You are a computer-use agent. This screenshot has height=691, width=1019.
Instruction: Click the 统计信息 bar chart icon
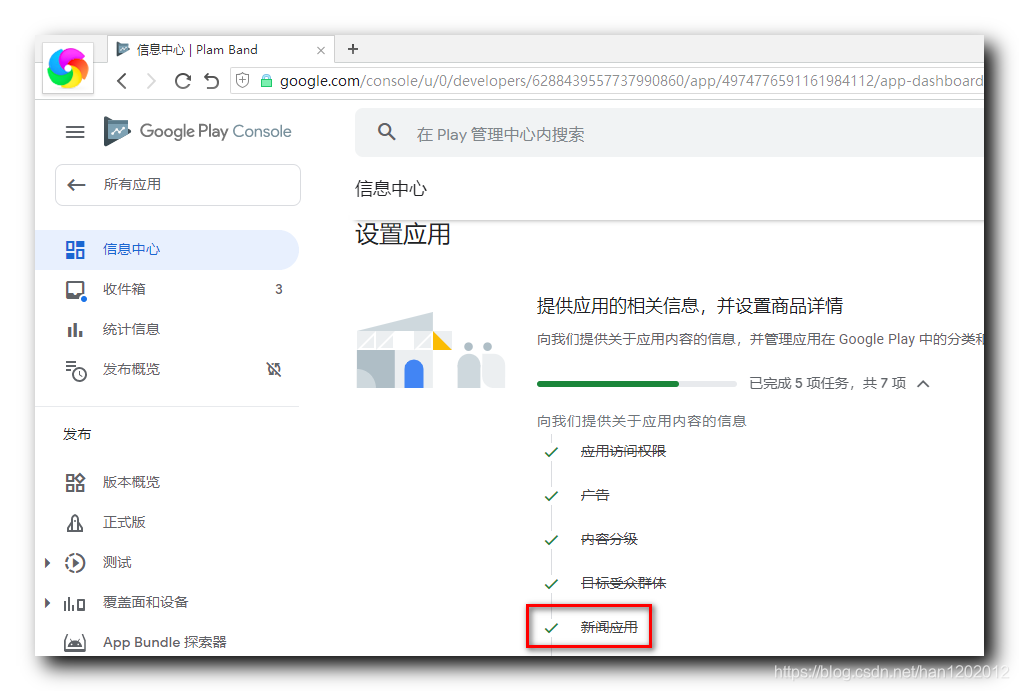75,330
